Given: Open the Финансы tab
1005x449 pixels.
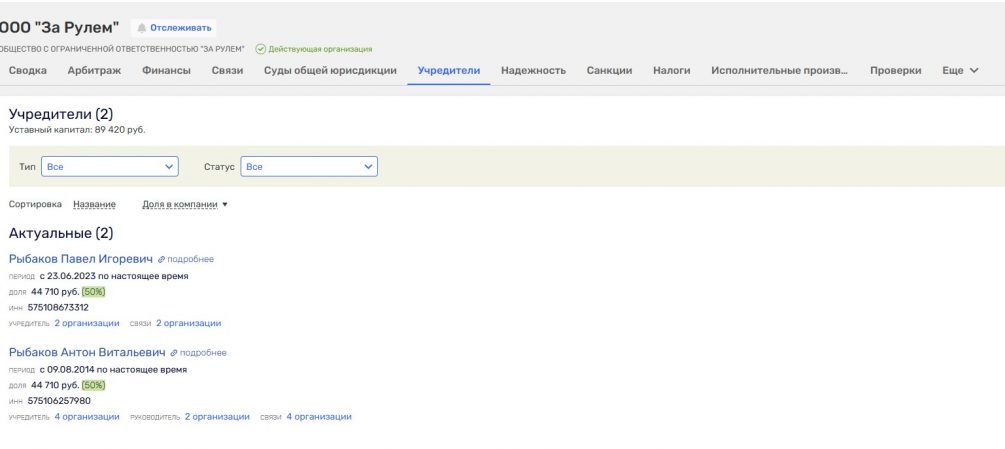Looking at the screenshot, I should pos(166,71).
